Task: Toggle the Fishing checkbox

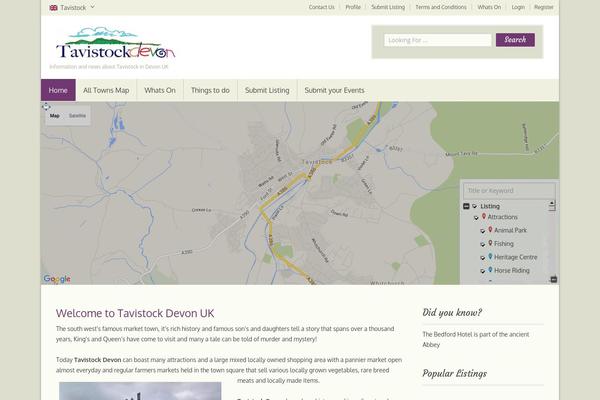Action: click(x=483, y=244)
